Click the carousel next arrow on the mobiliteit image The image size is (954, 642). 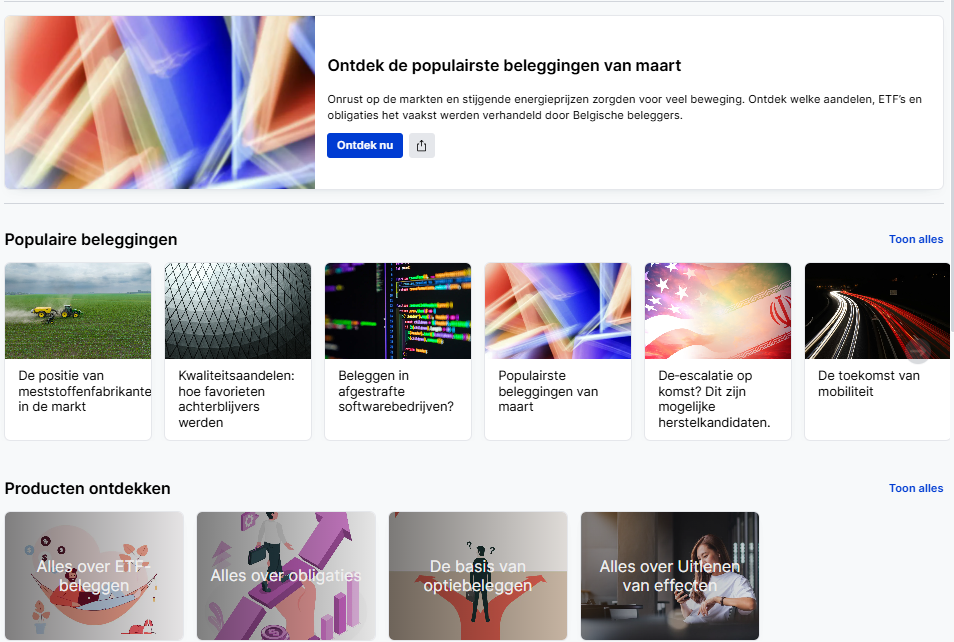coord(917,351)
